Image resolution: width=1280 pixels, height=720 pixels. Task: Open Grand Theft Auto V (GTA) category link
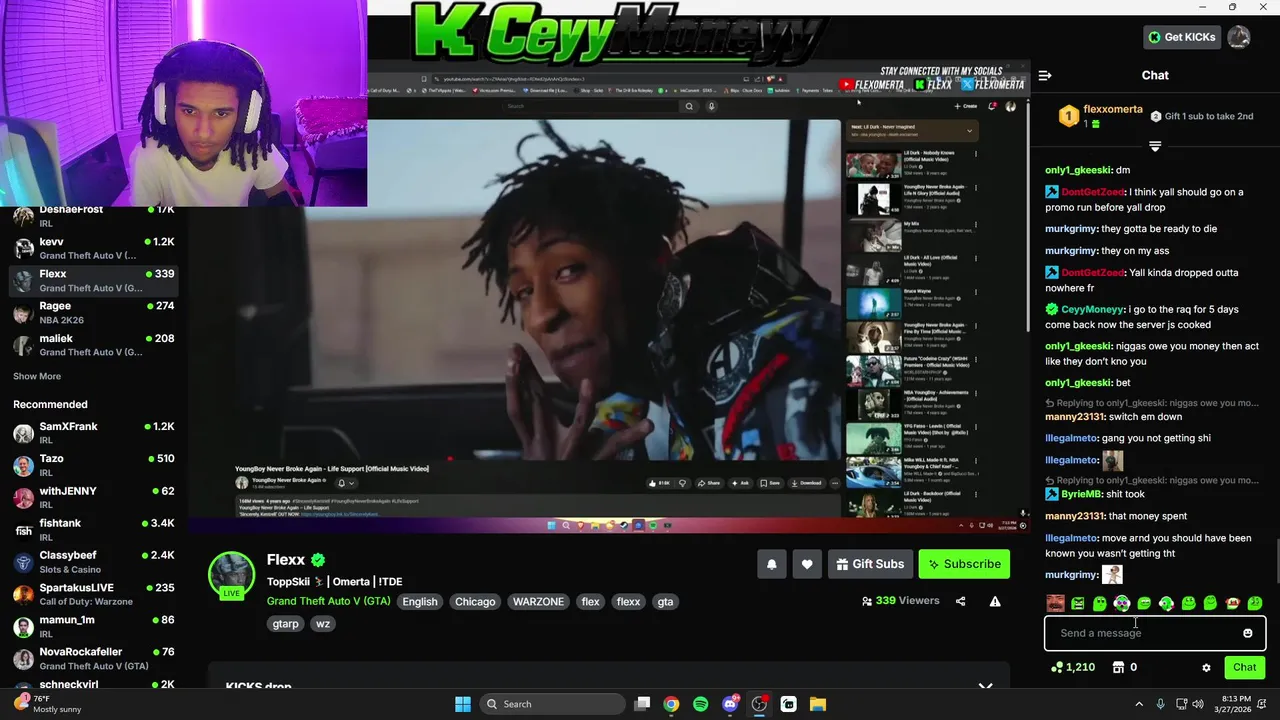click(x=328, y=601)
